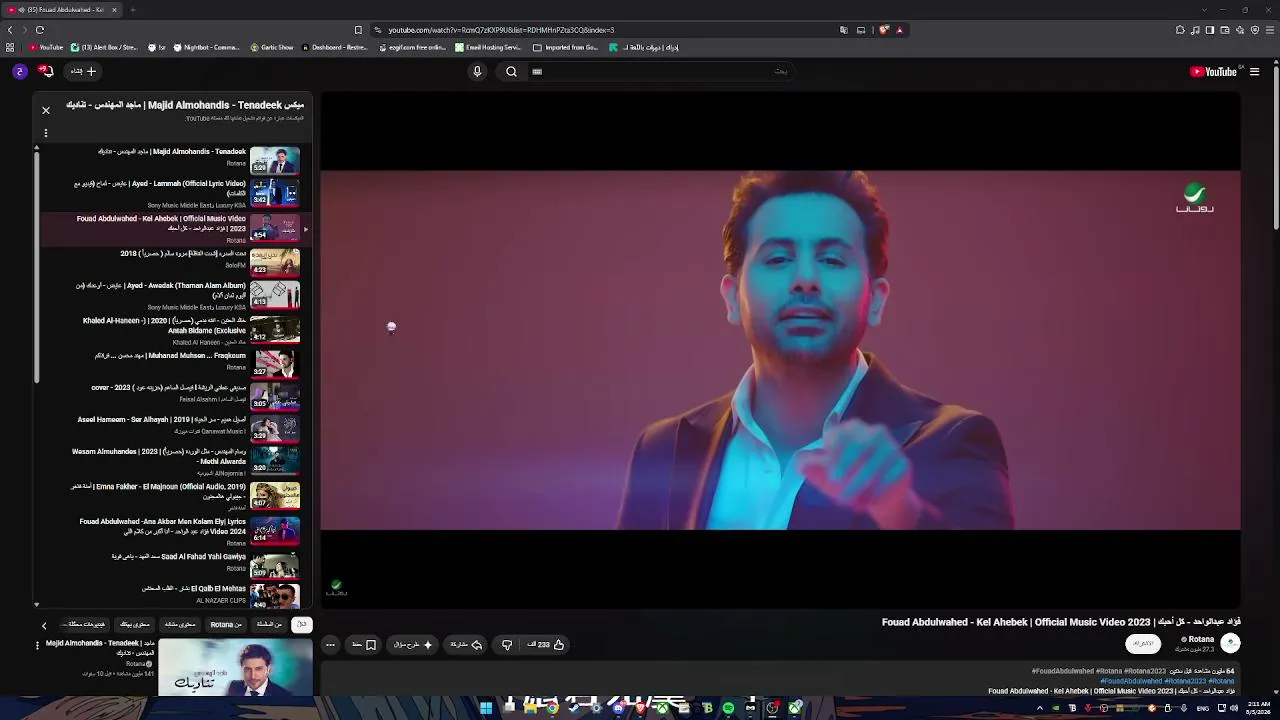Image resolution: width=1280 pixels, height=720 pixels.
Task: Dislike the video with thumbs down
Action: (x=507, y=645)
